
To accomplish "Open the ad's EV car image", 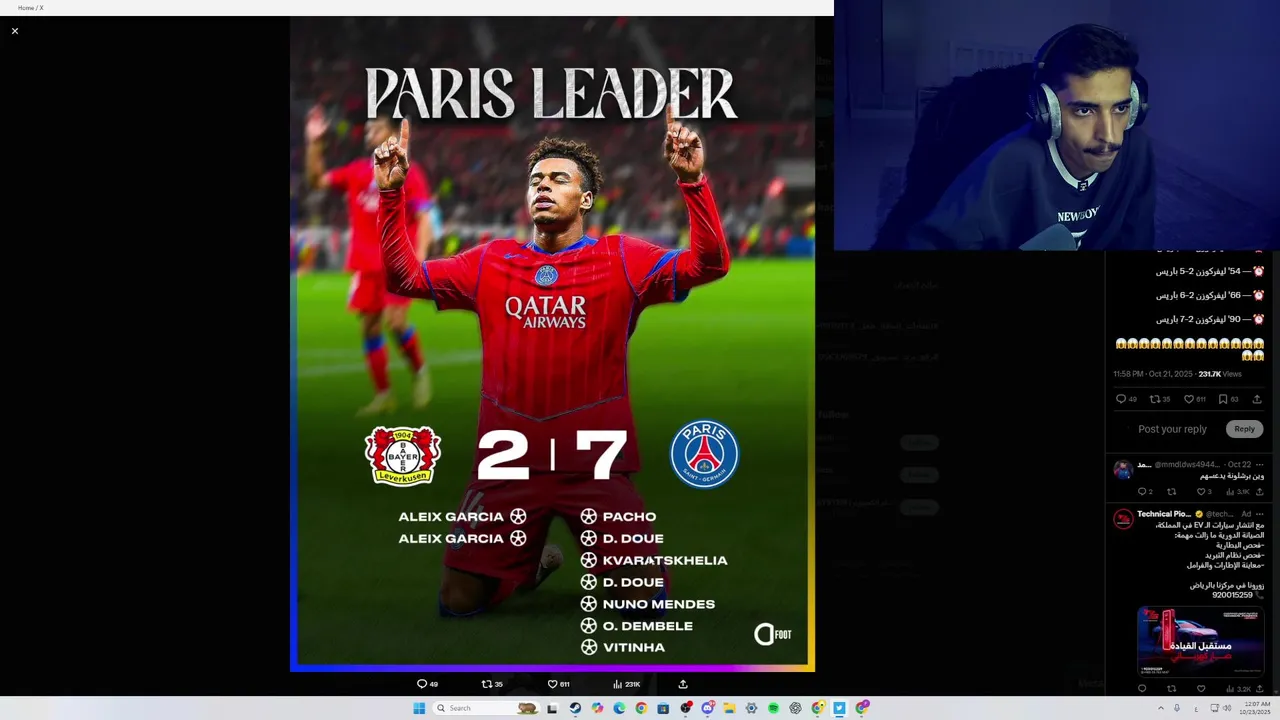I will coord(1200,642).
